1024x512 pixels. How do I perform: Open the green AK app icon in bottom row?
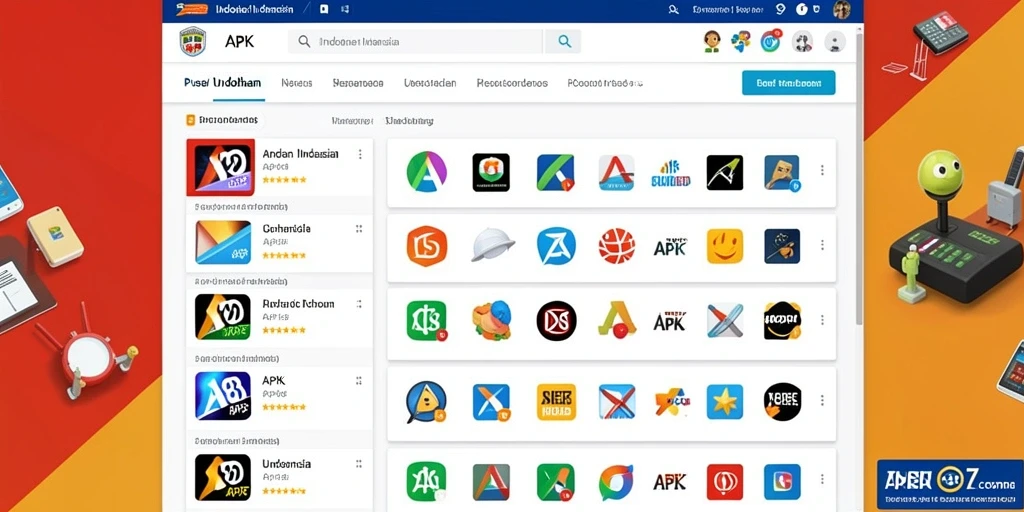426,482
